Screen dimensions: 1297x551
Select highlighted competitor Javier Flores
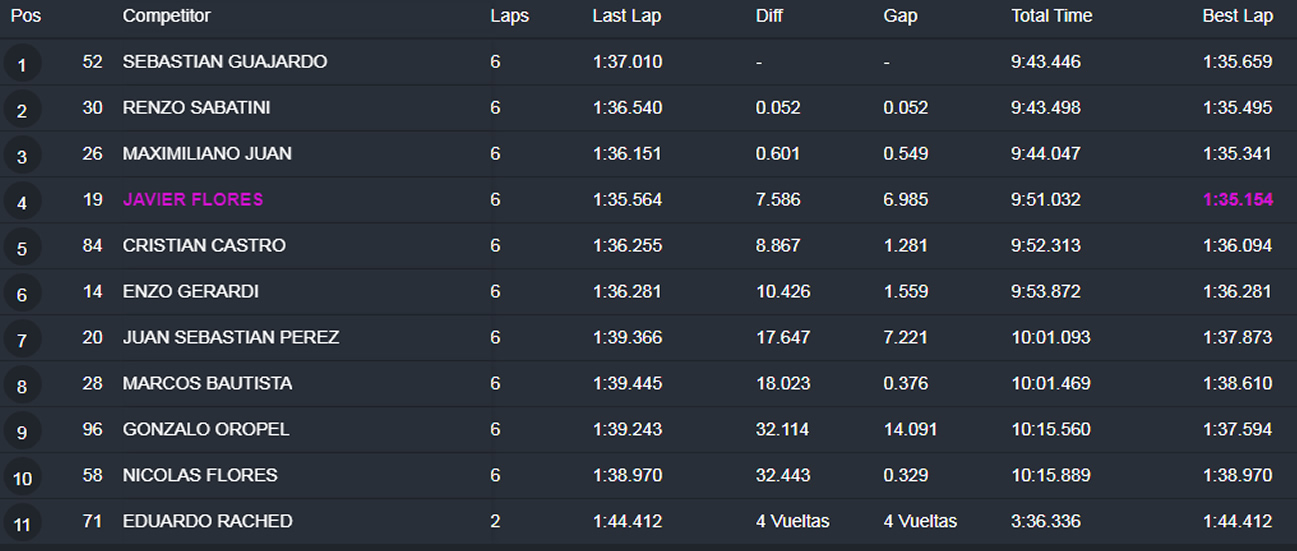[193, 200]
